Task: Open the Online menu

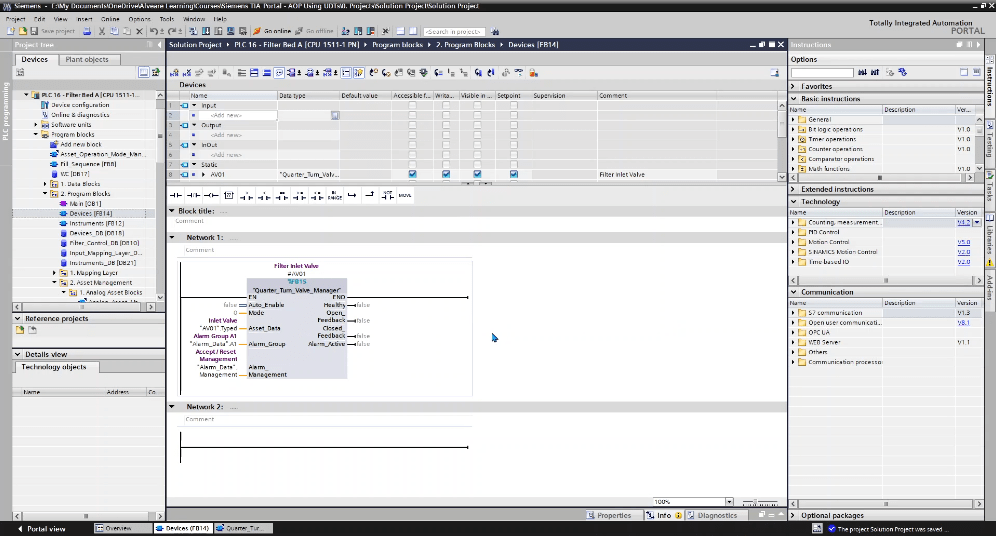Action: (112, 19)
